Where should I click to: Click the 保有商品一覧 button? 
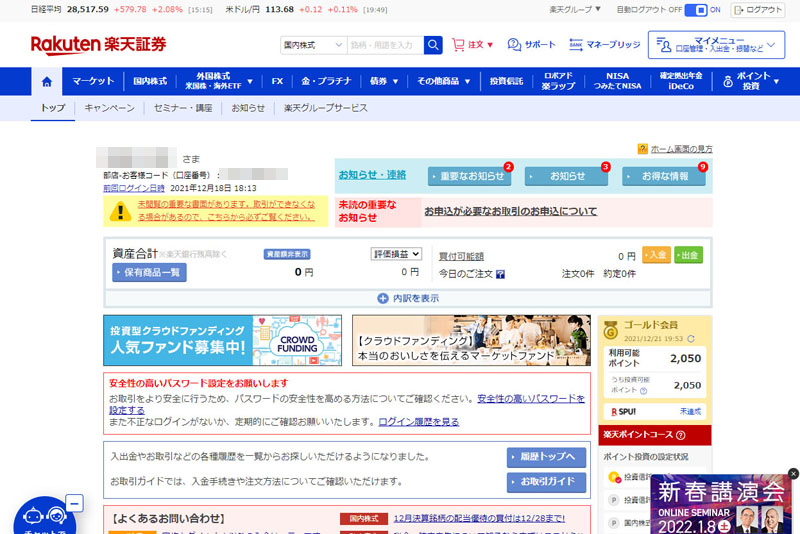pos(149,273)
